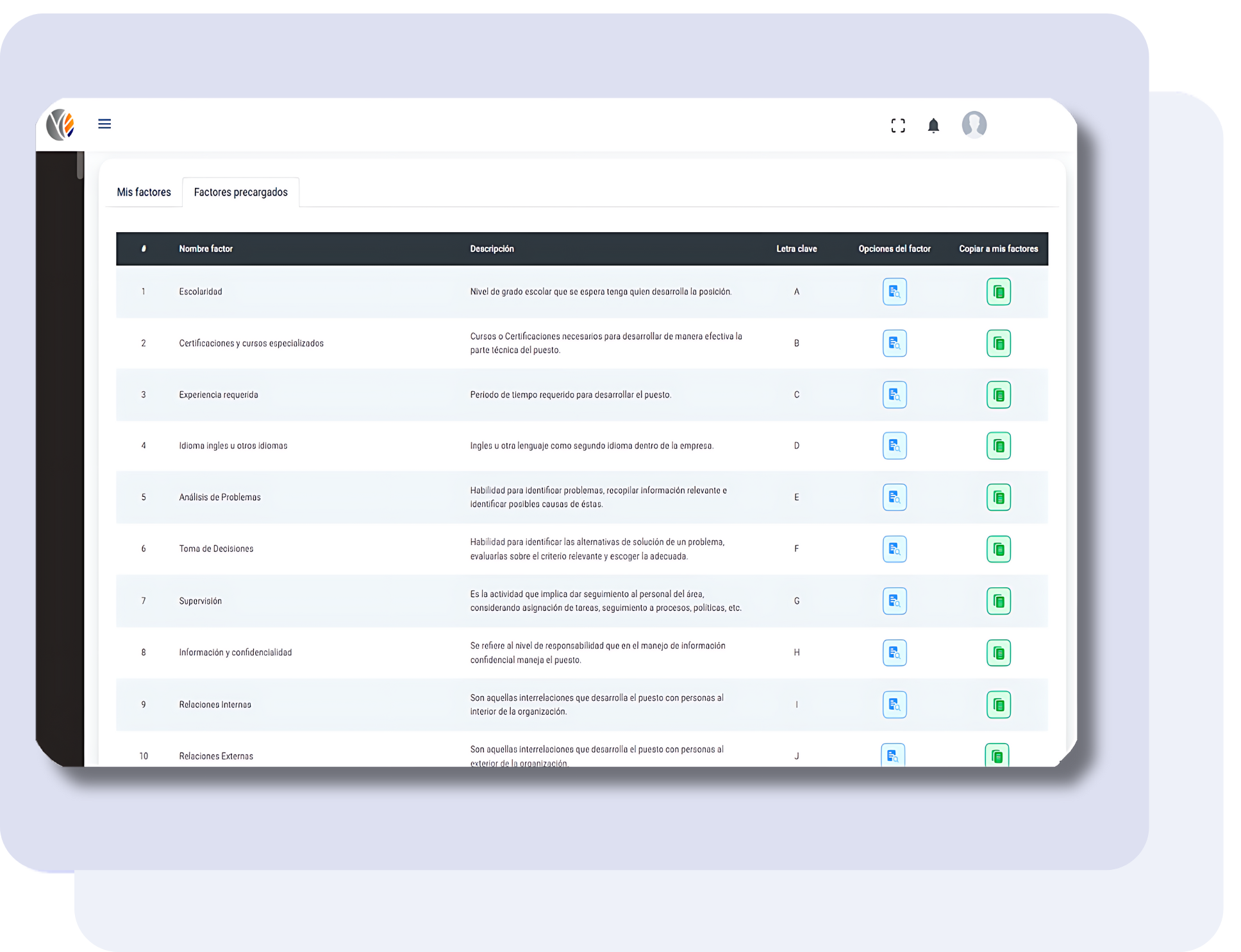The height and width of the screenshot is (952, 1241).
Task: Select the Factores precargados tab
Action: (x=240, y=192)
